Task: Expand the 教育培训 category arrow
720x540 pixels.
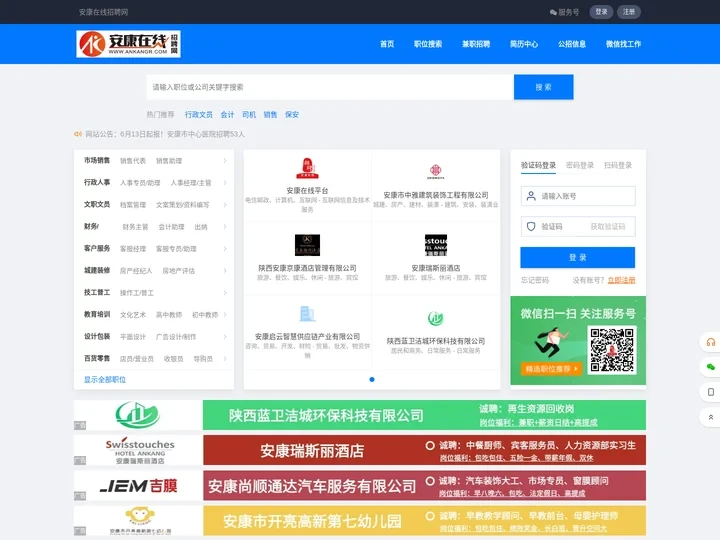Action: [225, 315]
